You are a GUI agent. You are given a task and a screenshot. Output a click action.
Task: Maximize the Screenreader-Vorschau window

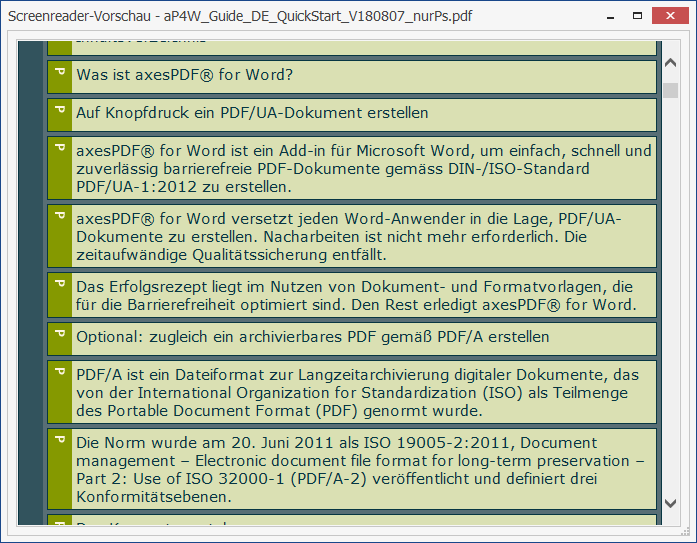tap(637, 16)
